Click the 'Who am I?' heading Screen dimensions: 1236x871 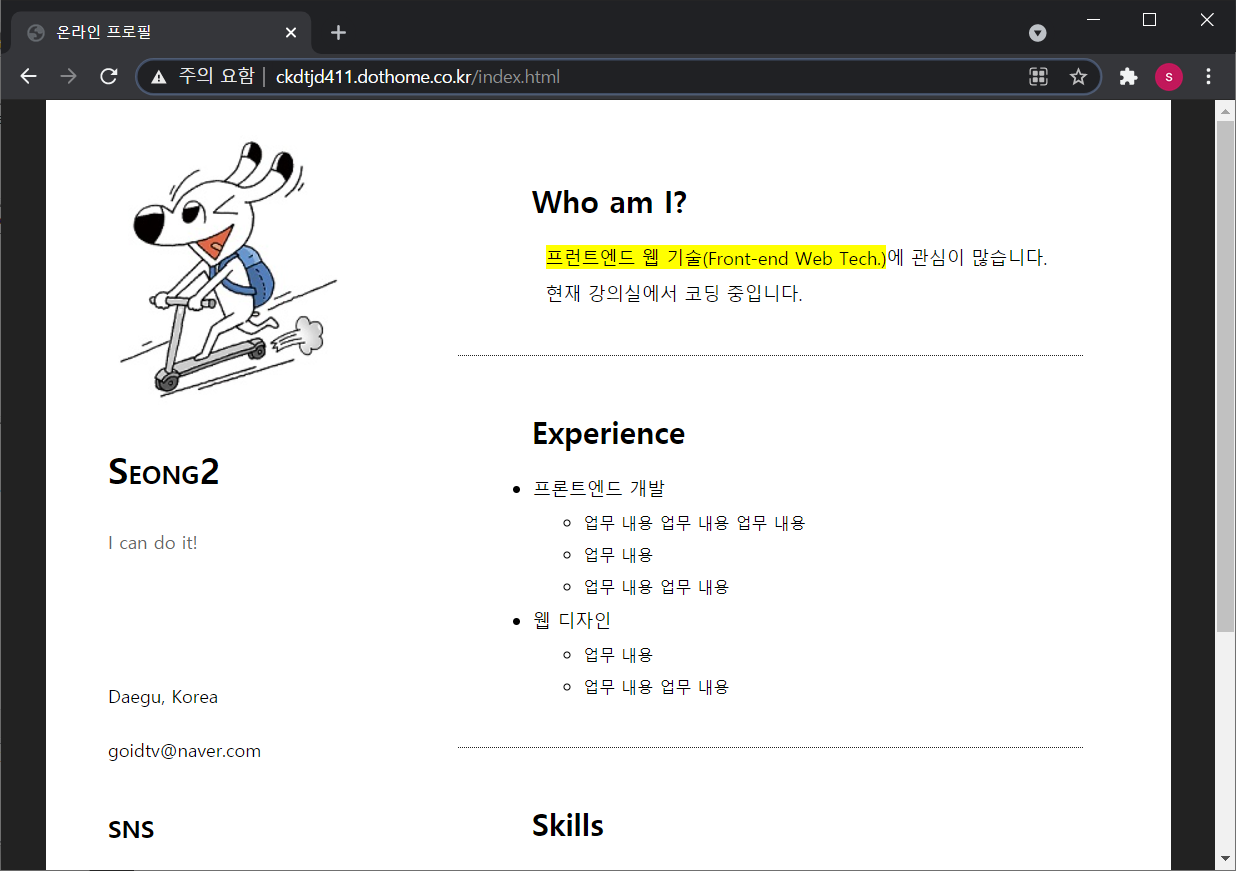tap(609, 202)
